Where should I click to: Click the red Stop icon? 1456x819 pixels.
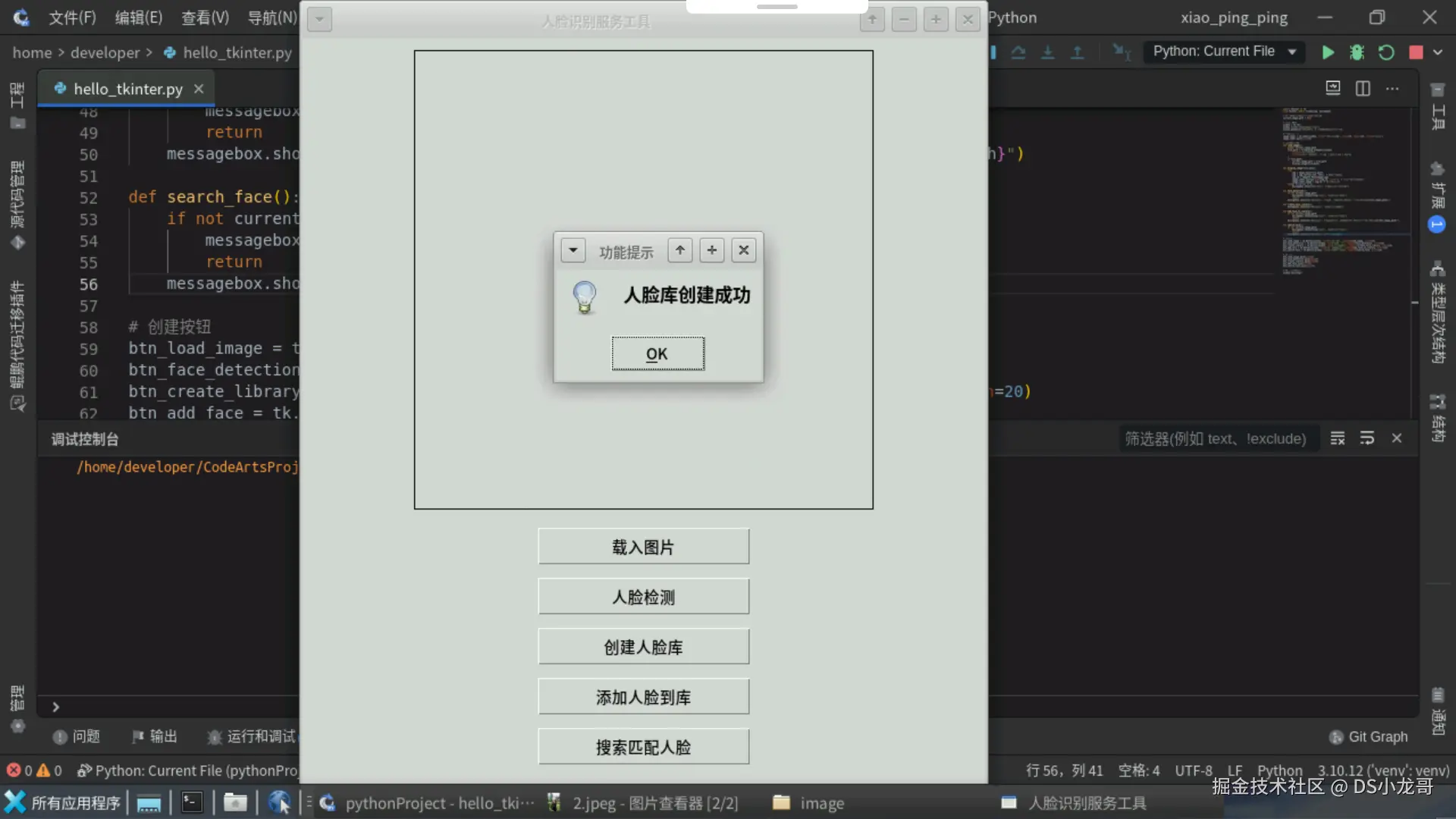coord(1415,52)
